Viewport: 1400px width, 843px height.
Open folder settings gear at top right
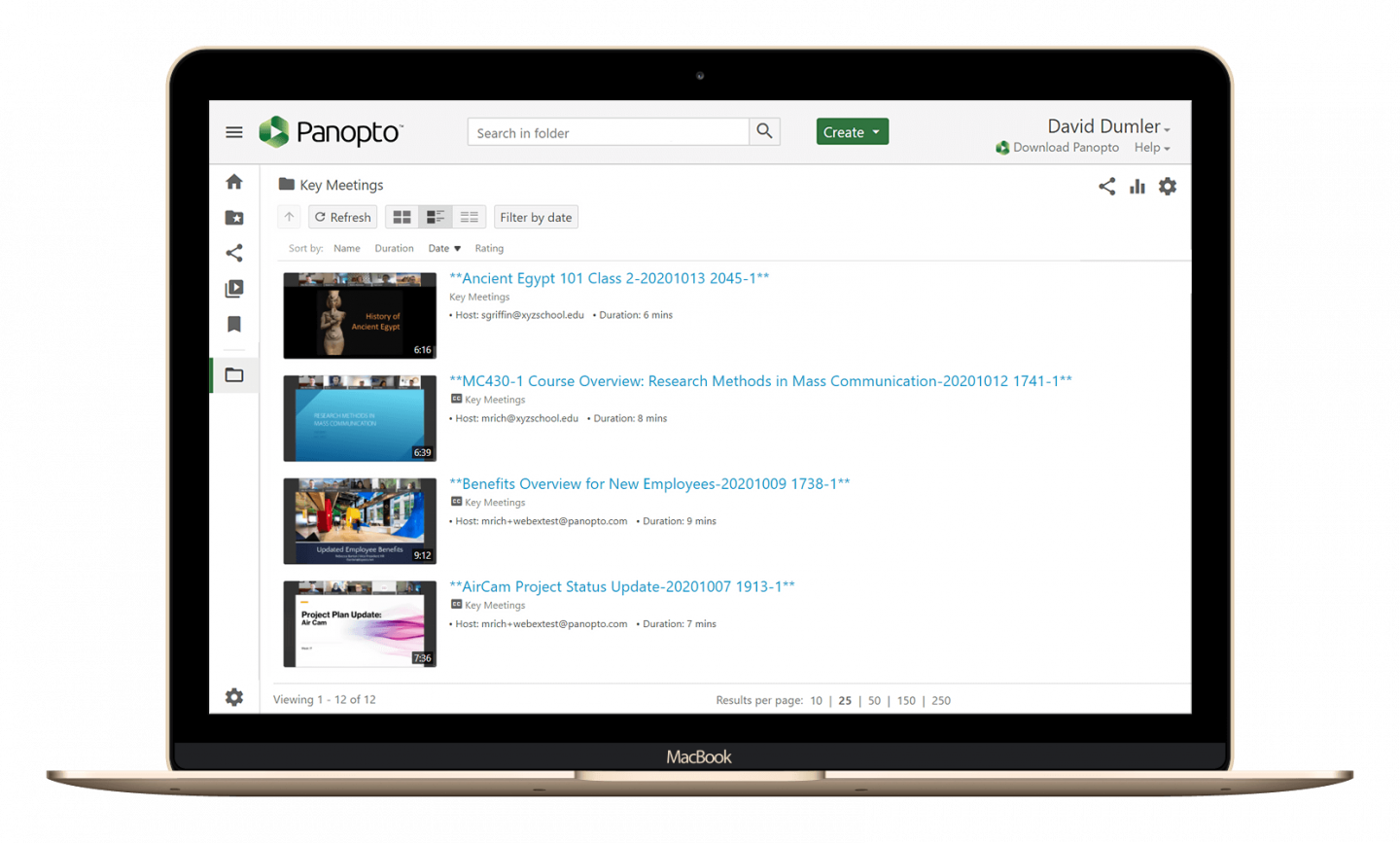click(x=1168, y=187)
